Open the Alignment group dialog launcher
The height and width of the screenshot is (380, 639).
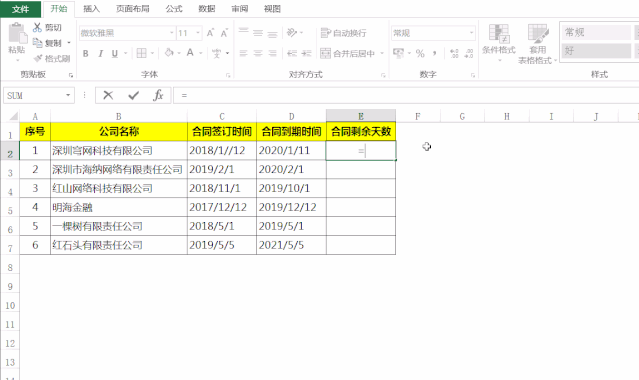pyautogui.click(x=383, y=75)
